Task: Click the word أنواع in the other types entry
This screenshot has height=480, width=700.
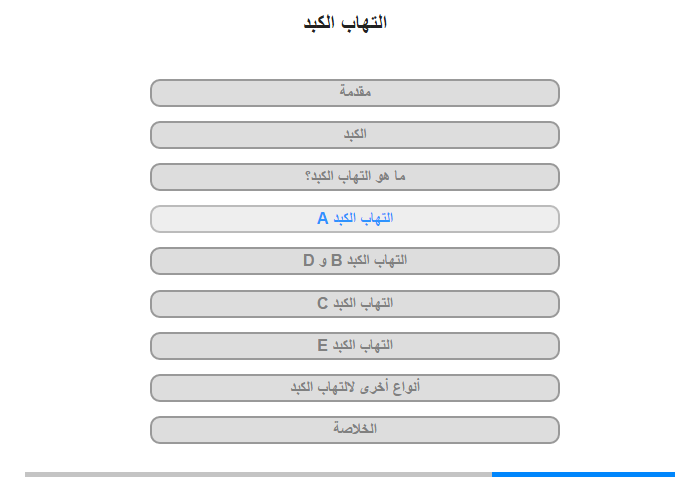Action: (406, 387)
